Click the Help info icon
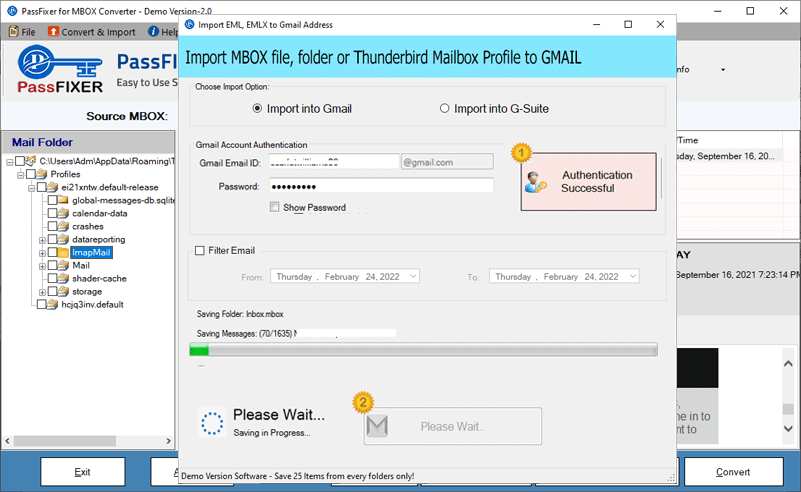801x492 pixels. pyautogui.click(x=153, y=31)
